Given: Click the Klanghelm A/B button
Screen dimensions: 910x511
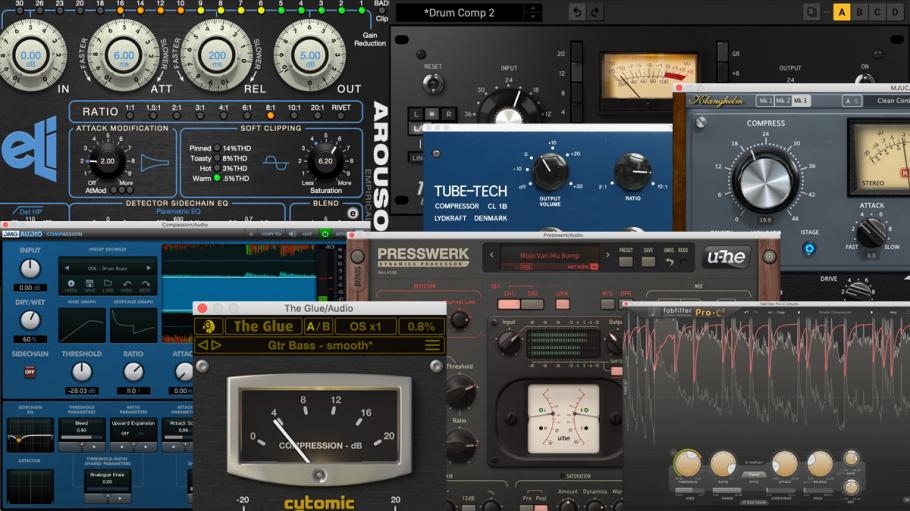Looking at the screenshot, I should click(x=852, y=100).
